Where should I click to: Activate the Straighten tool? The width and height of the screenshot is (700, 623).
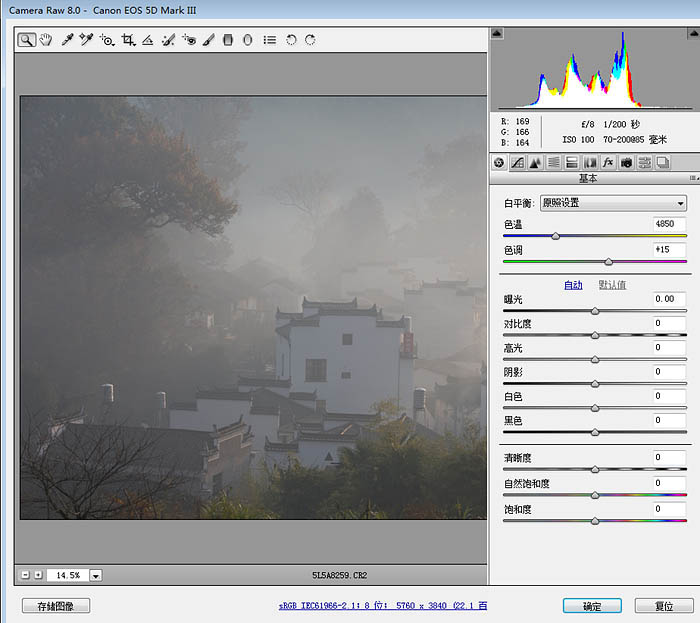pyautogui.click(x=148, y=40)
